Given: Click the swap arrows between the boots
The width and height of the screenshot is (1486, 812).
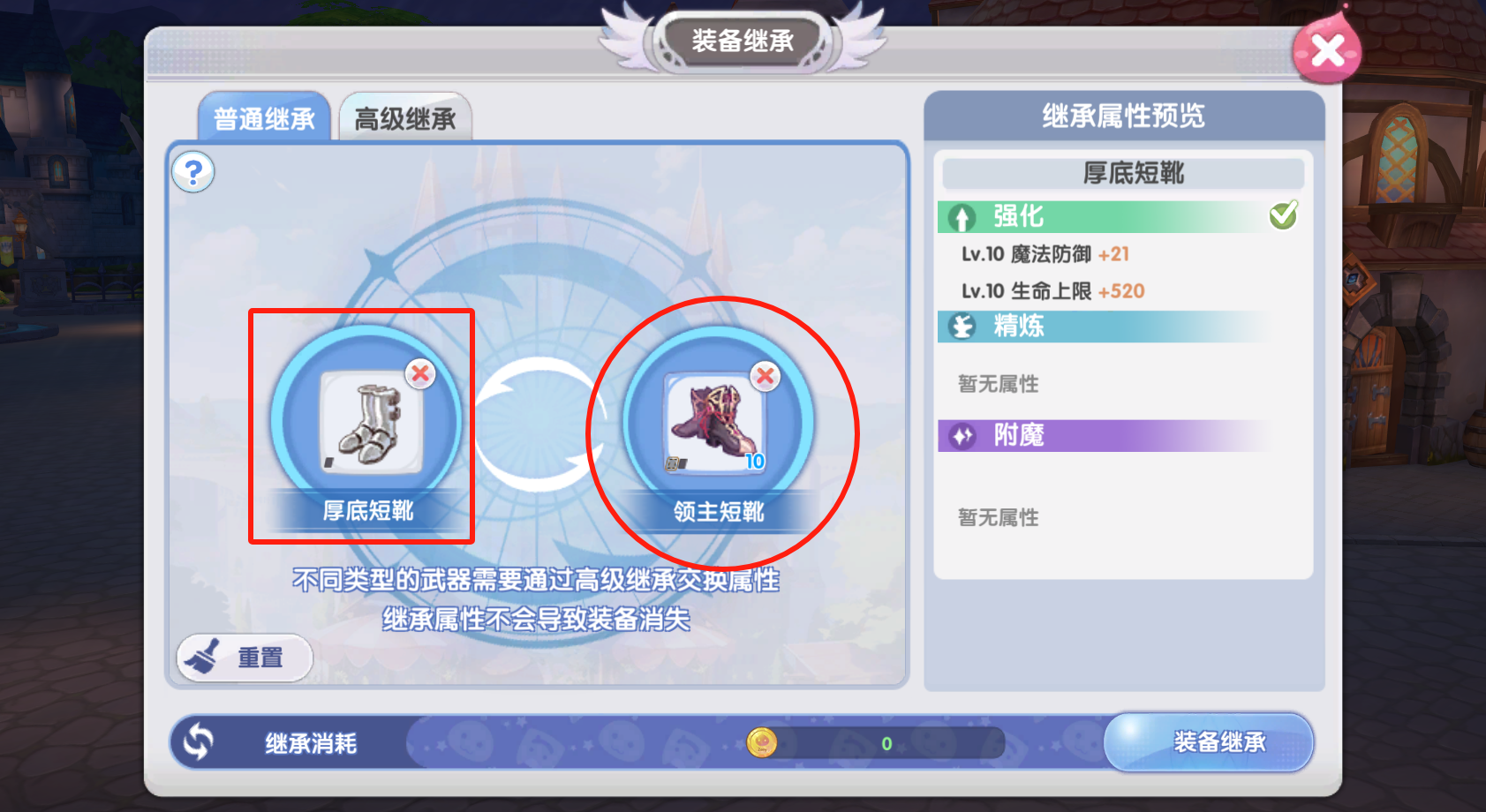Looking at the screenshot, I should click(539, 425).
